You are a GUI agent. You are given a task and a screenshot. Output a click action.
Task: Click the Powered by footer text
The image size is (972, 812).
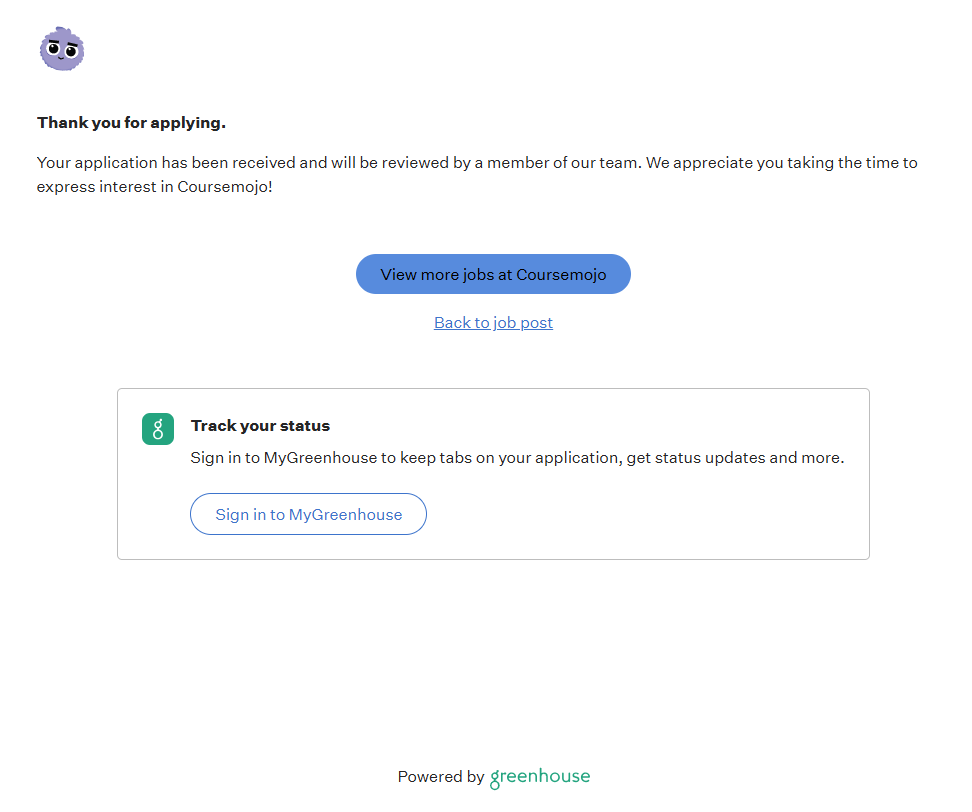coord(441,777)
